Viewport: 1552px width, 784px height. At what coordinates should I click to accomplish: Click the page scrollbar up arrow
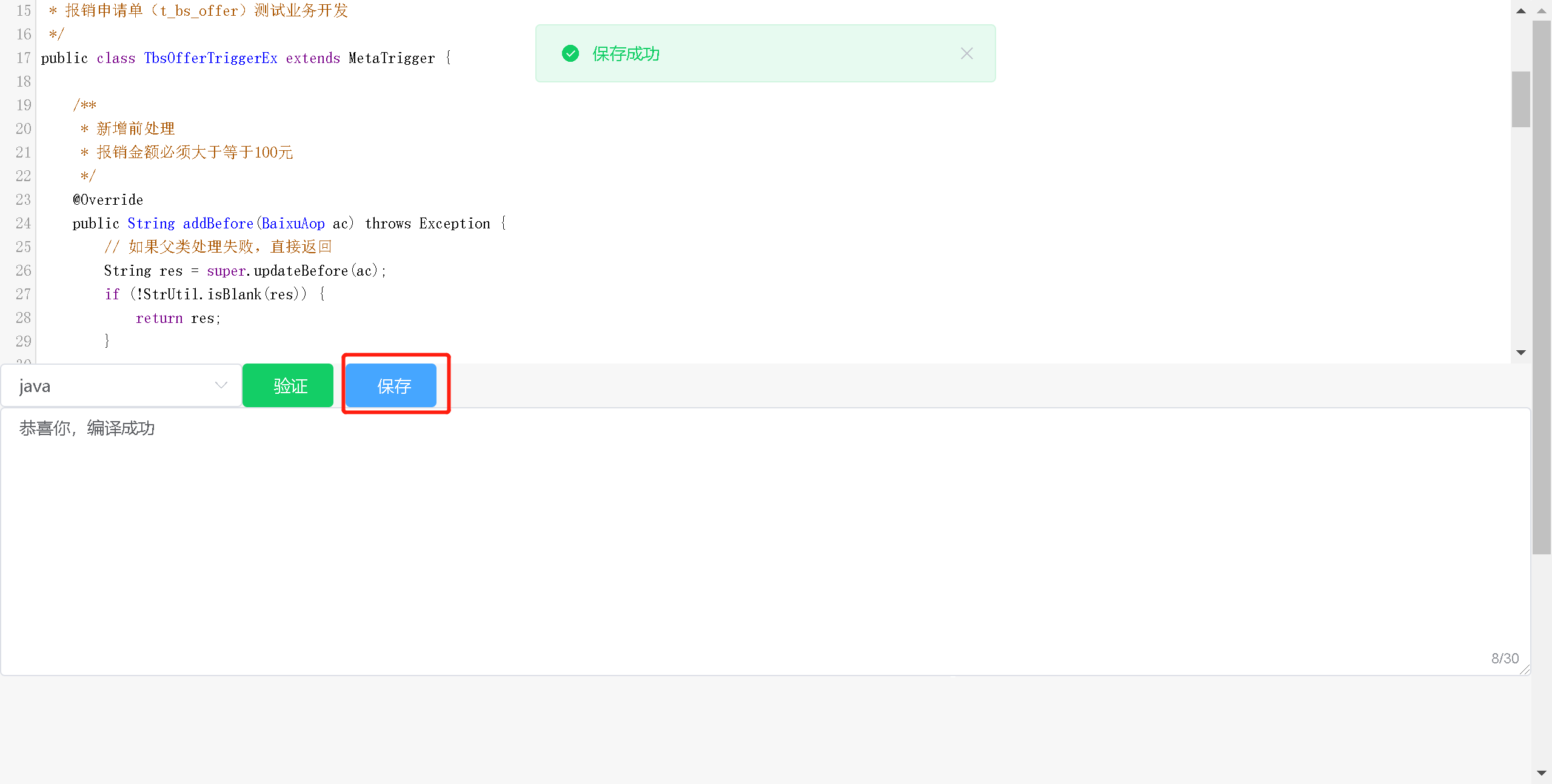pos(1542,11)
